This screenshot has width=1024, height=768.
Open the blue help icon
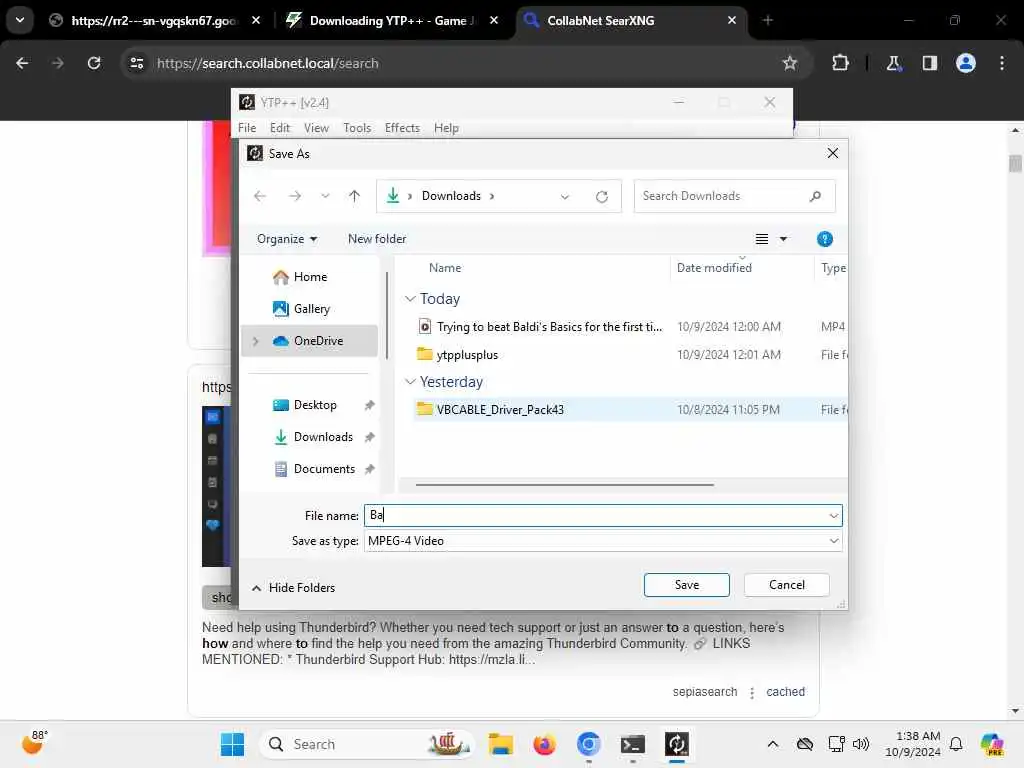pos(825,239)
